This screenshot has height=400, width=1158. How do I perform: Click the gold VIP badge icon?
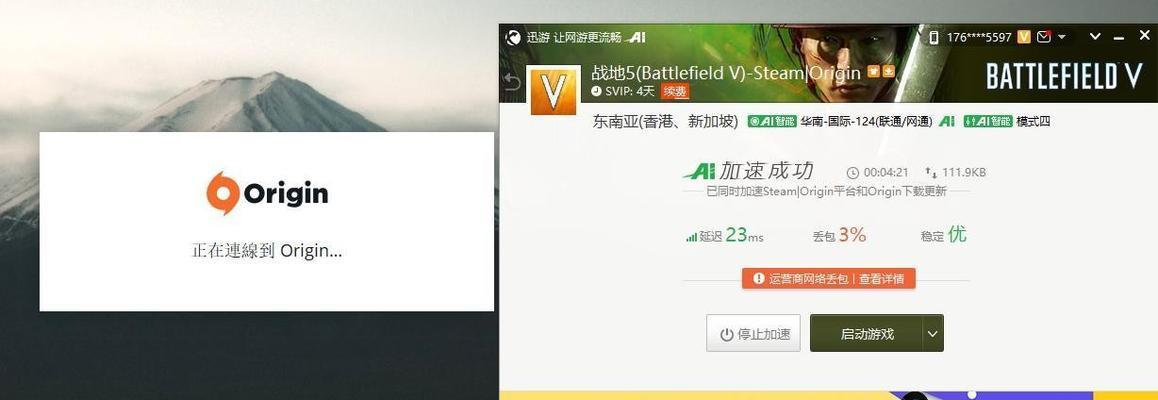[1024, 37]
